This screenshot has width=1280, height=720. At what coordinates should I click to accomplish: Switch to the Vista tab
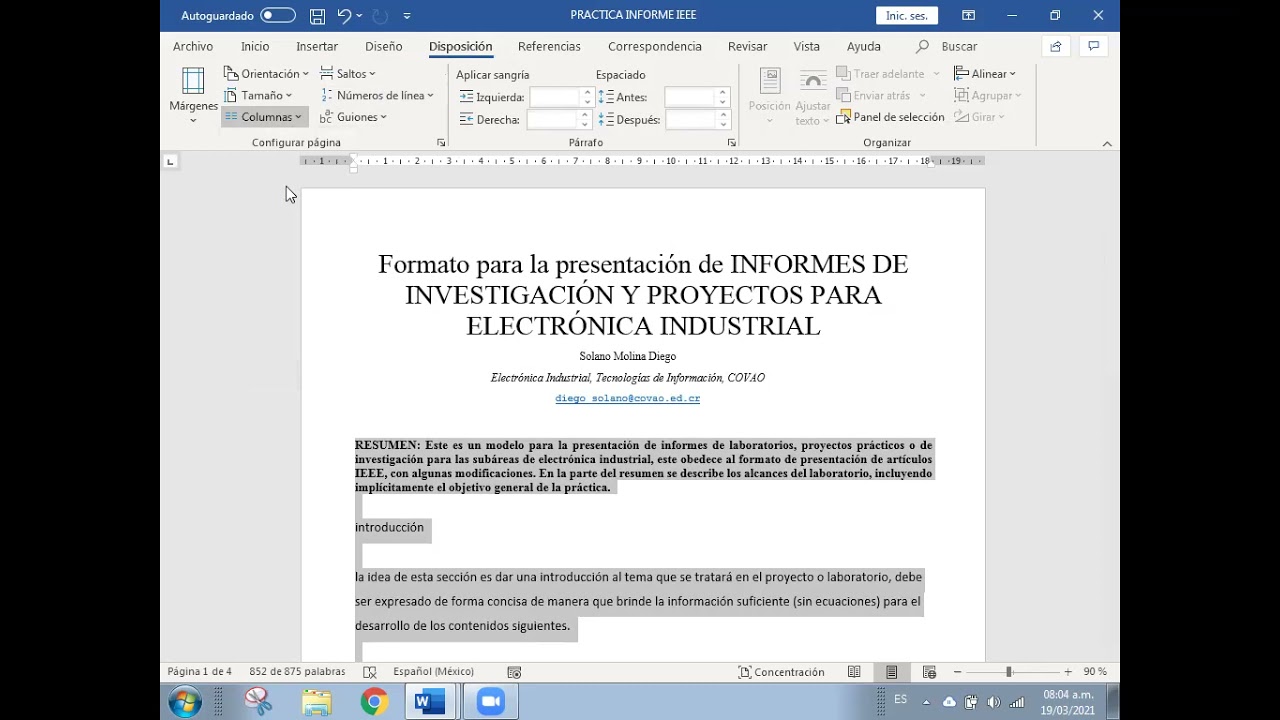[x=807, y=46]
